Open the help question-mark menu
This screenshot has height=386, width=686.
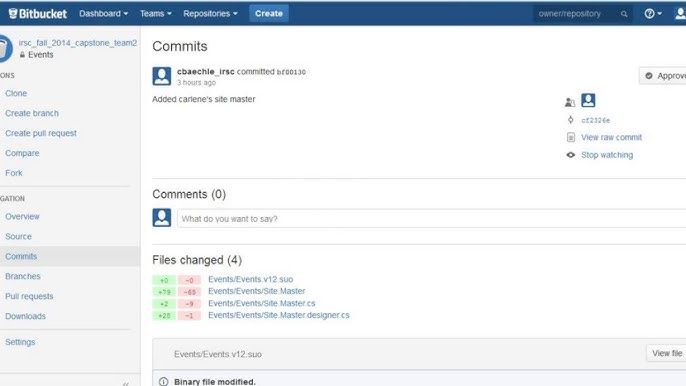[x=652, y=14]
